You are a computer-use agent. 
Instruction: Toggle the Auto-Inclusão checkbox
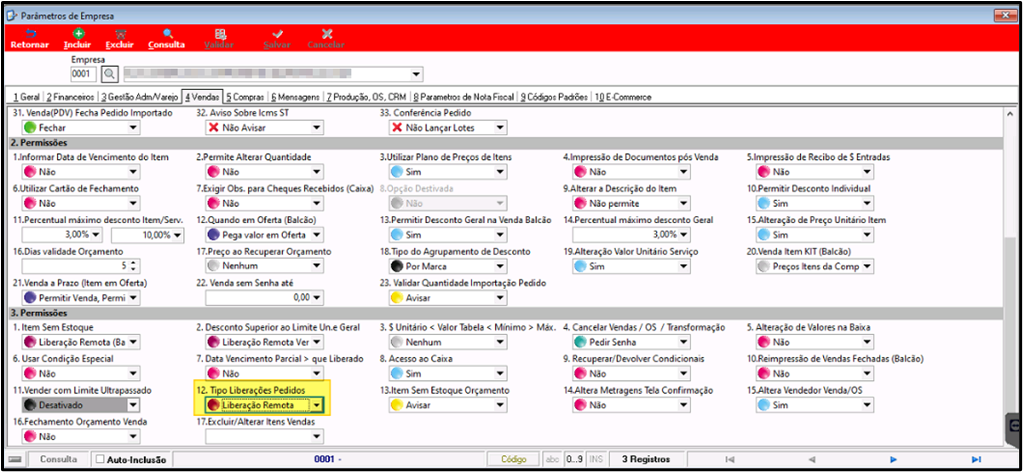coord(100,460)
